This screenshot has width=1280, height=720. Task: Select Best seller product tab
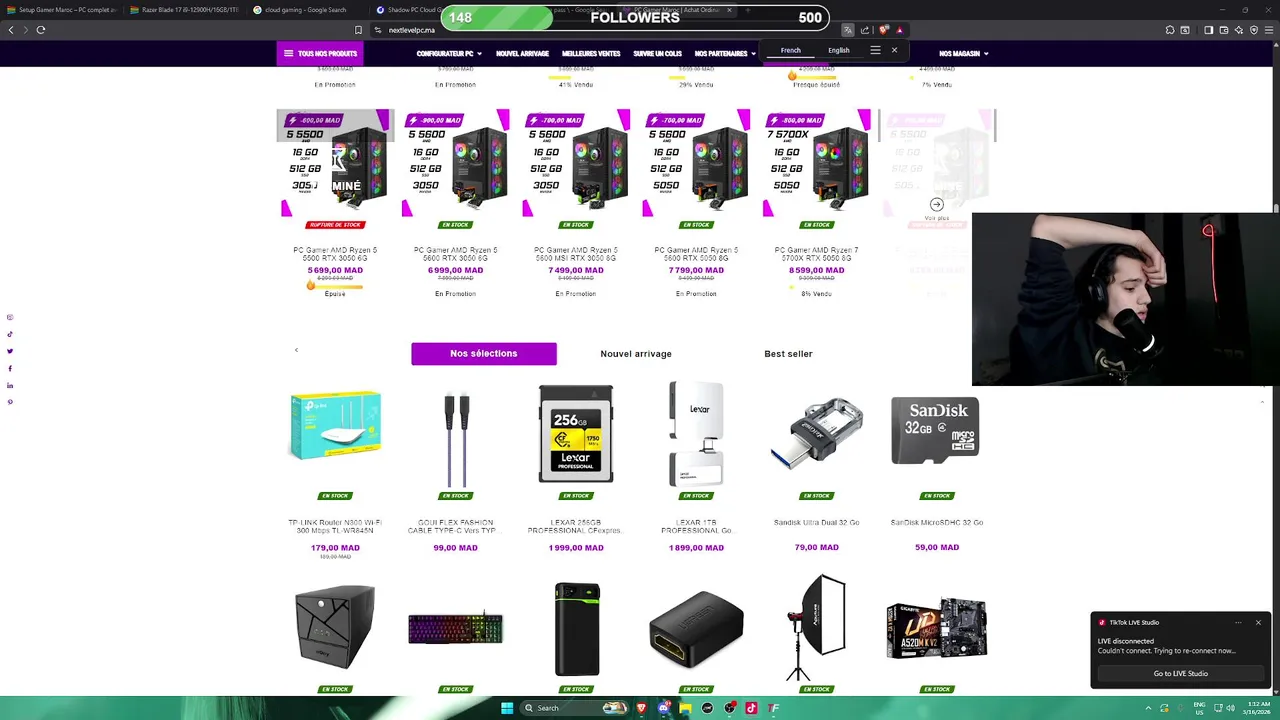pos(788,354)
